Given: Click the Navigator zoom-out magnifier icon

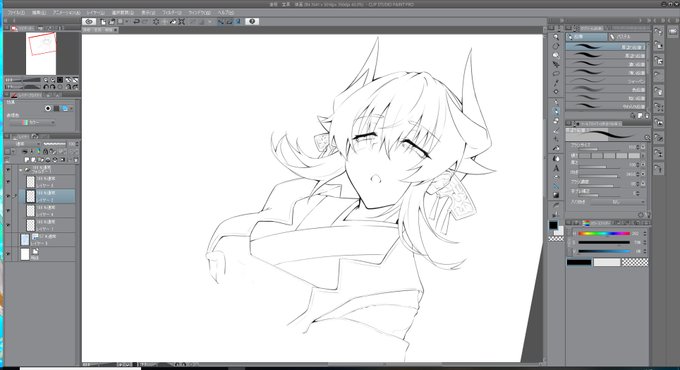Looking at the screenshot, I should coord(46,80).
